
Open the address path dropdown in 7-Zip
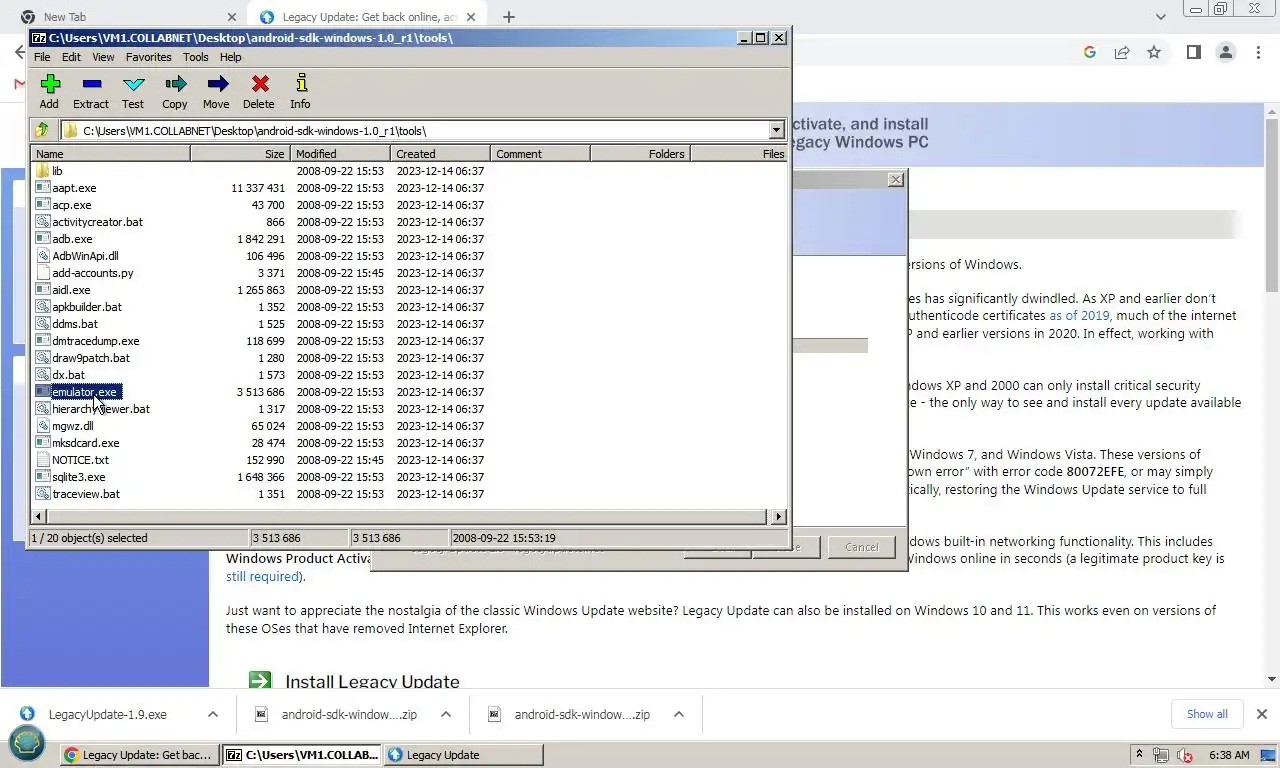776,130
